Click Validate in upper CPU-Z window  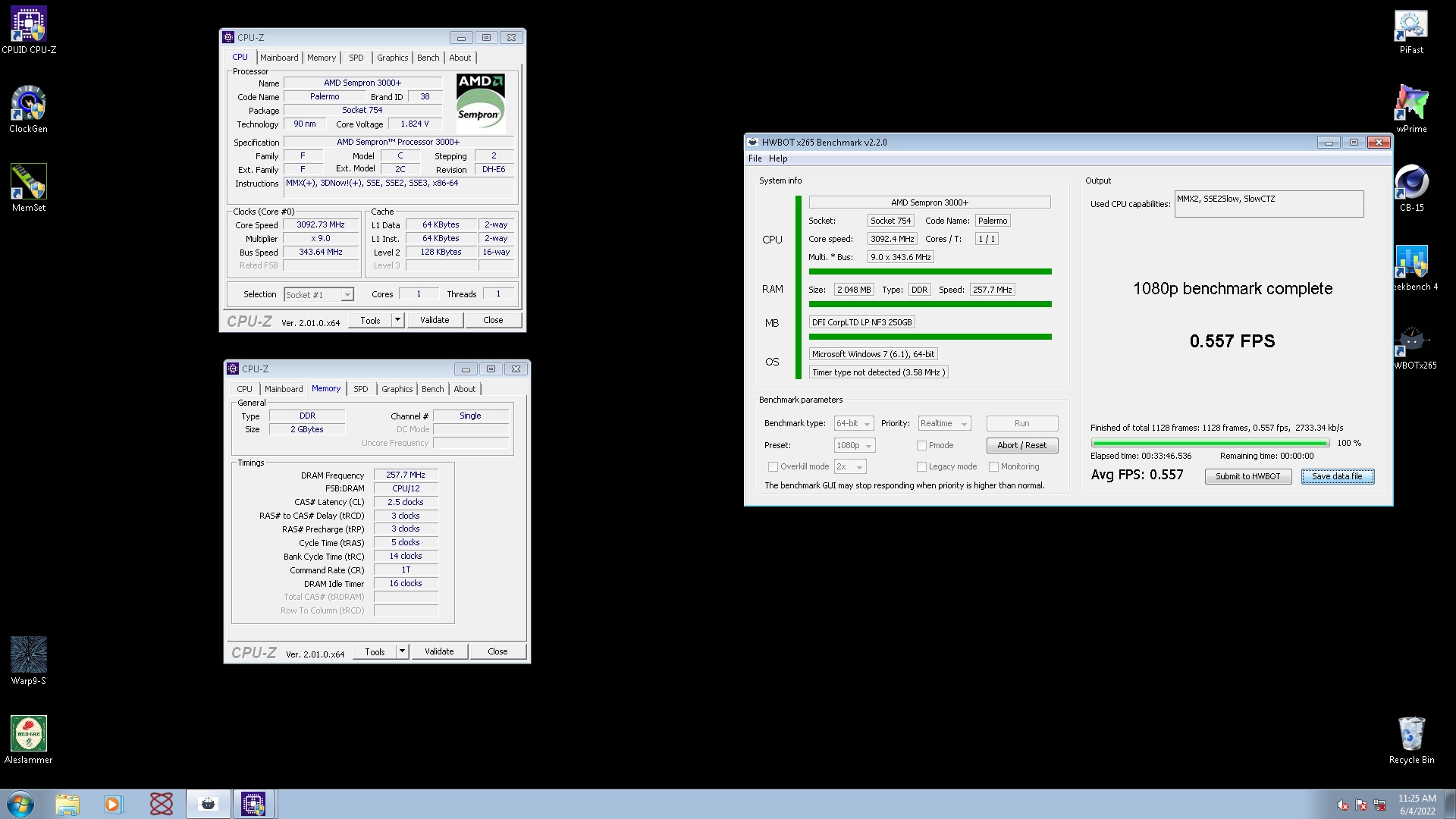pos(435,320)
